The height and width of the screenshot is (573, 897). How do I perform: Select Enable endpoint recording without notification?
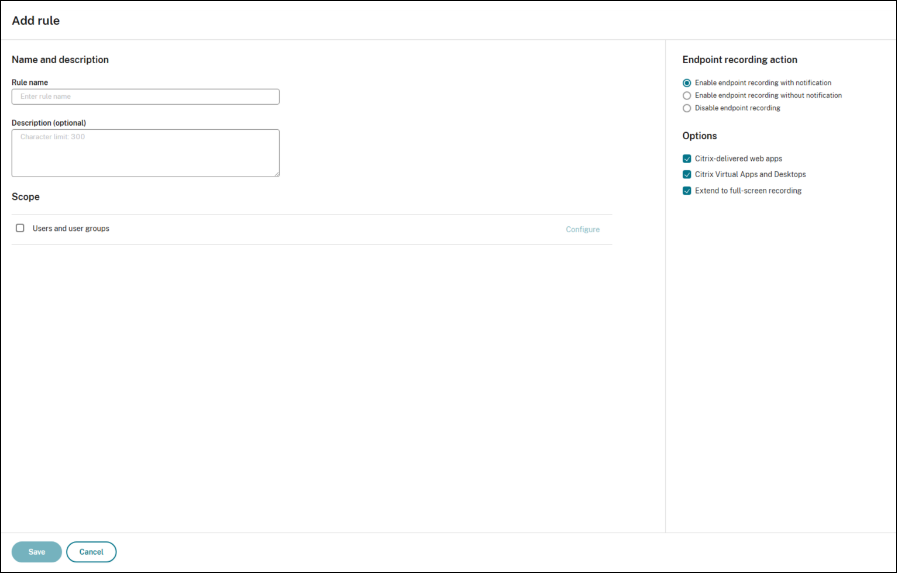[686, 96]
